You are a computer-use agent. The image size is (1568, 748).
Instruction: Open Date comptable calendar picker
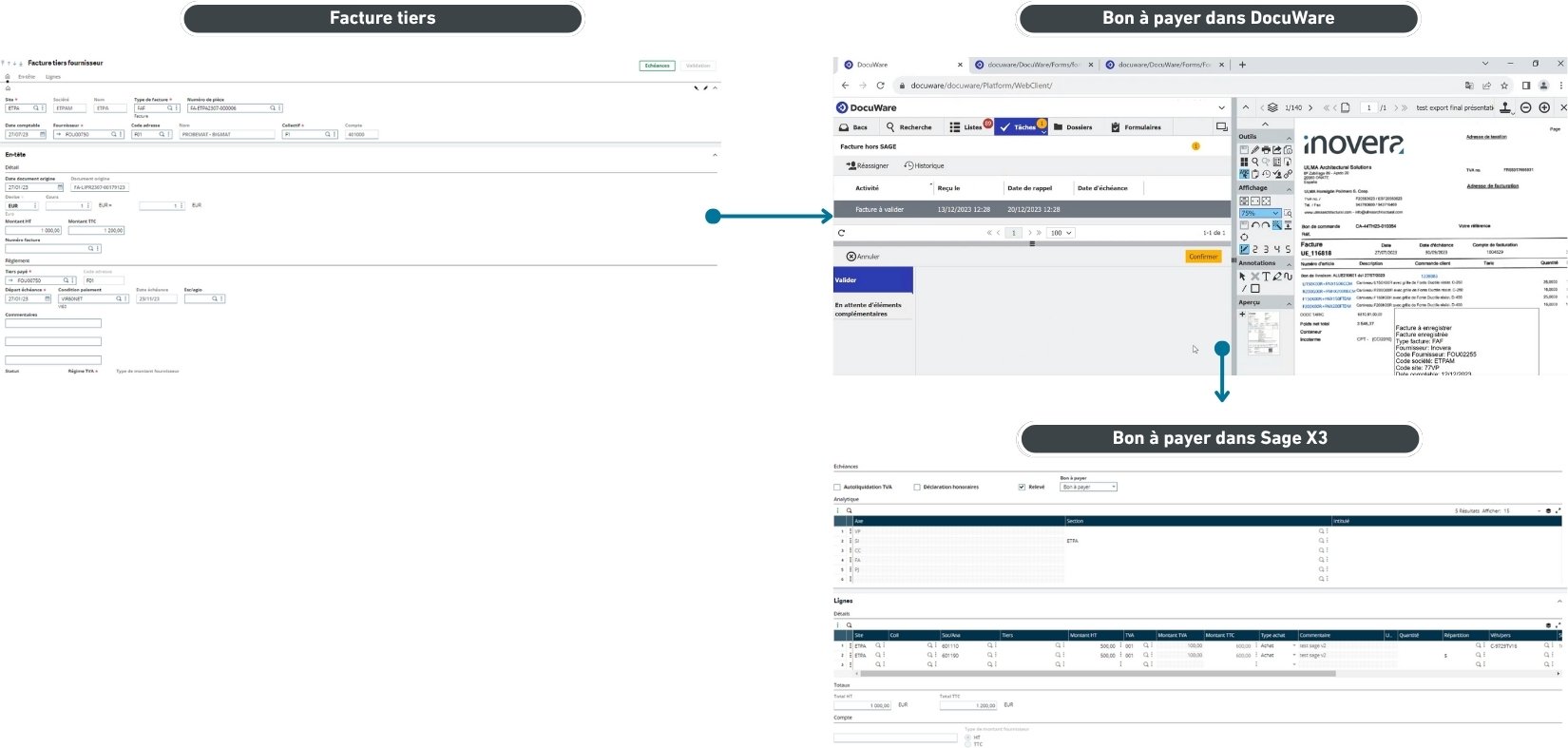click(43, 135)
